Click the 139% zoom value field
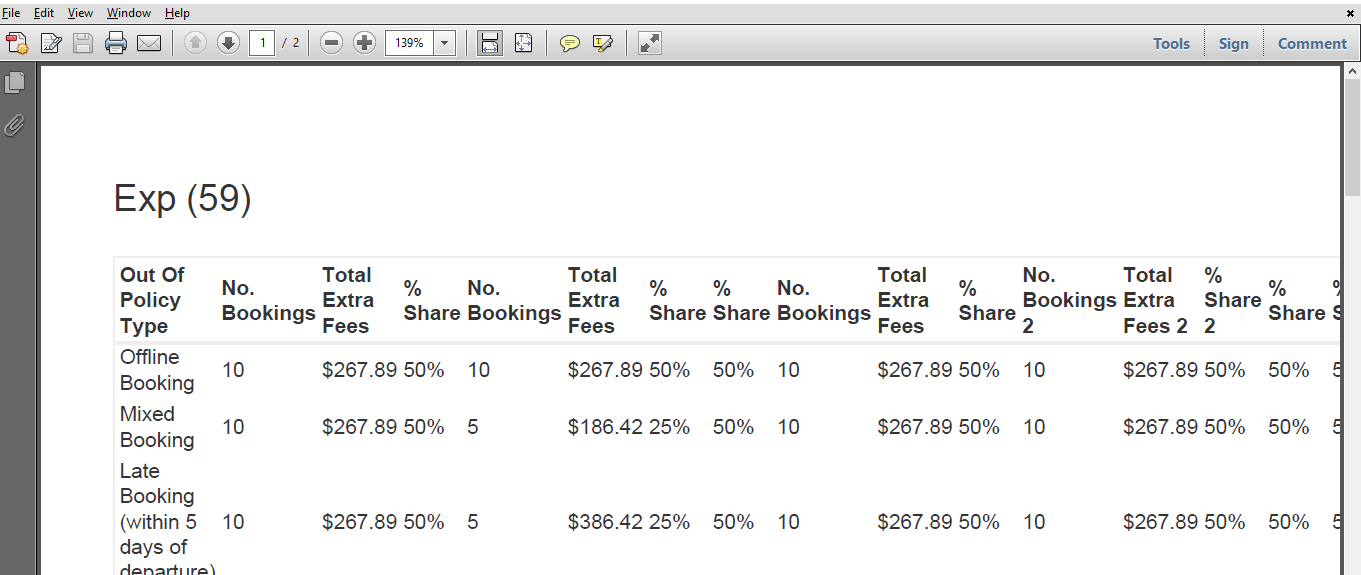This screenshot has height=575, width=1361. [x=409, y=43]
